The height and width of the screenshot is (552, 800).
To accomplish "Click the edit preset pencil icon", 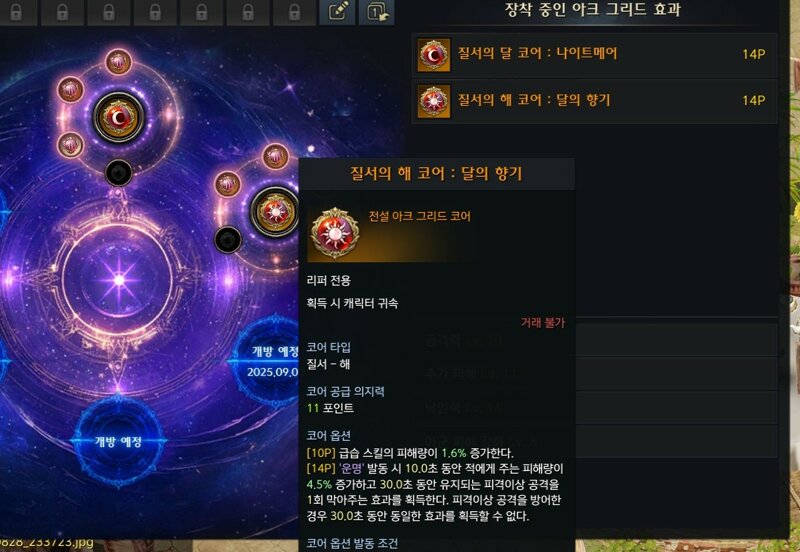I will pos(337,12).
